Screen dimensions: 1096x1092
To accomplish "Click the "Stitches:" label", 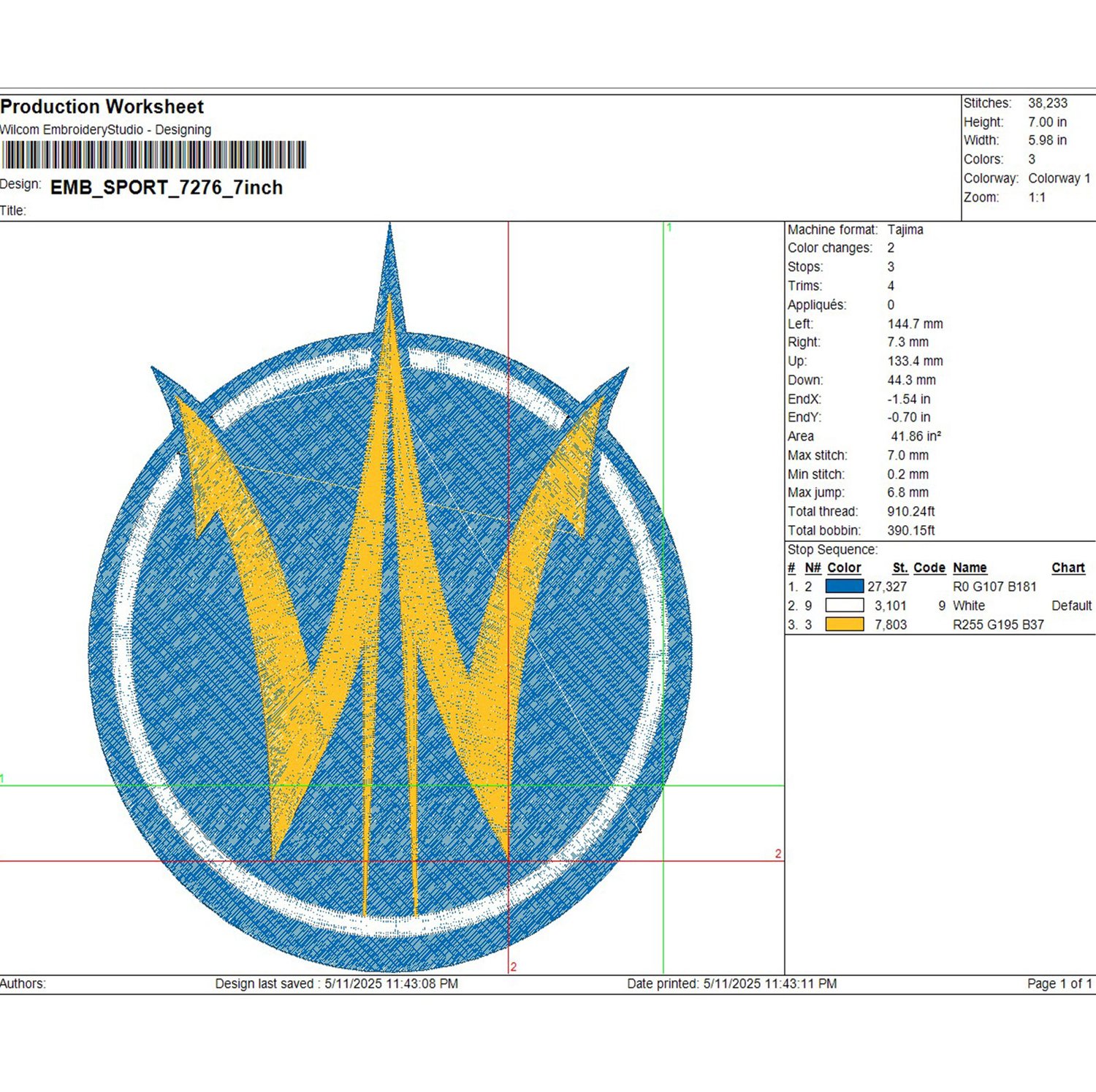I will coord(988,104).
